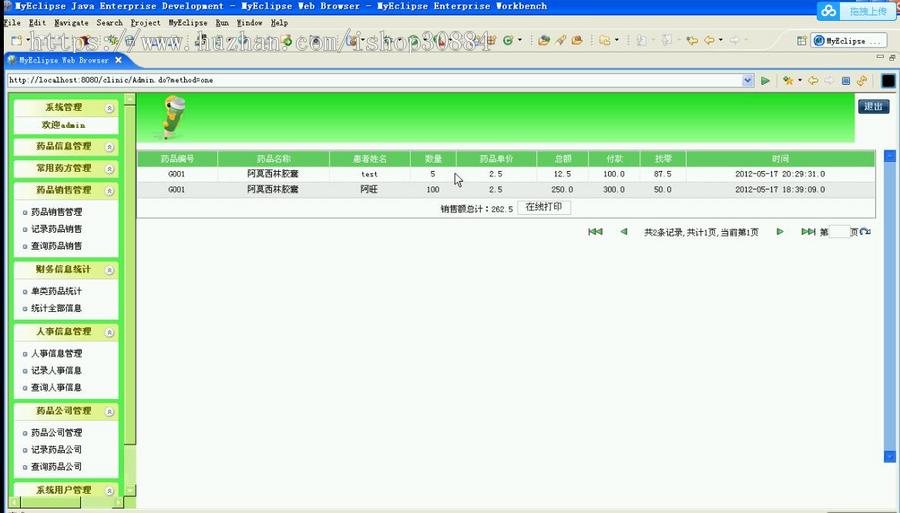Viewport: 900px width, 513px height.
Task: Expand the 系统用户管理 section chevron
Action: 109,491
